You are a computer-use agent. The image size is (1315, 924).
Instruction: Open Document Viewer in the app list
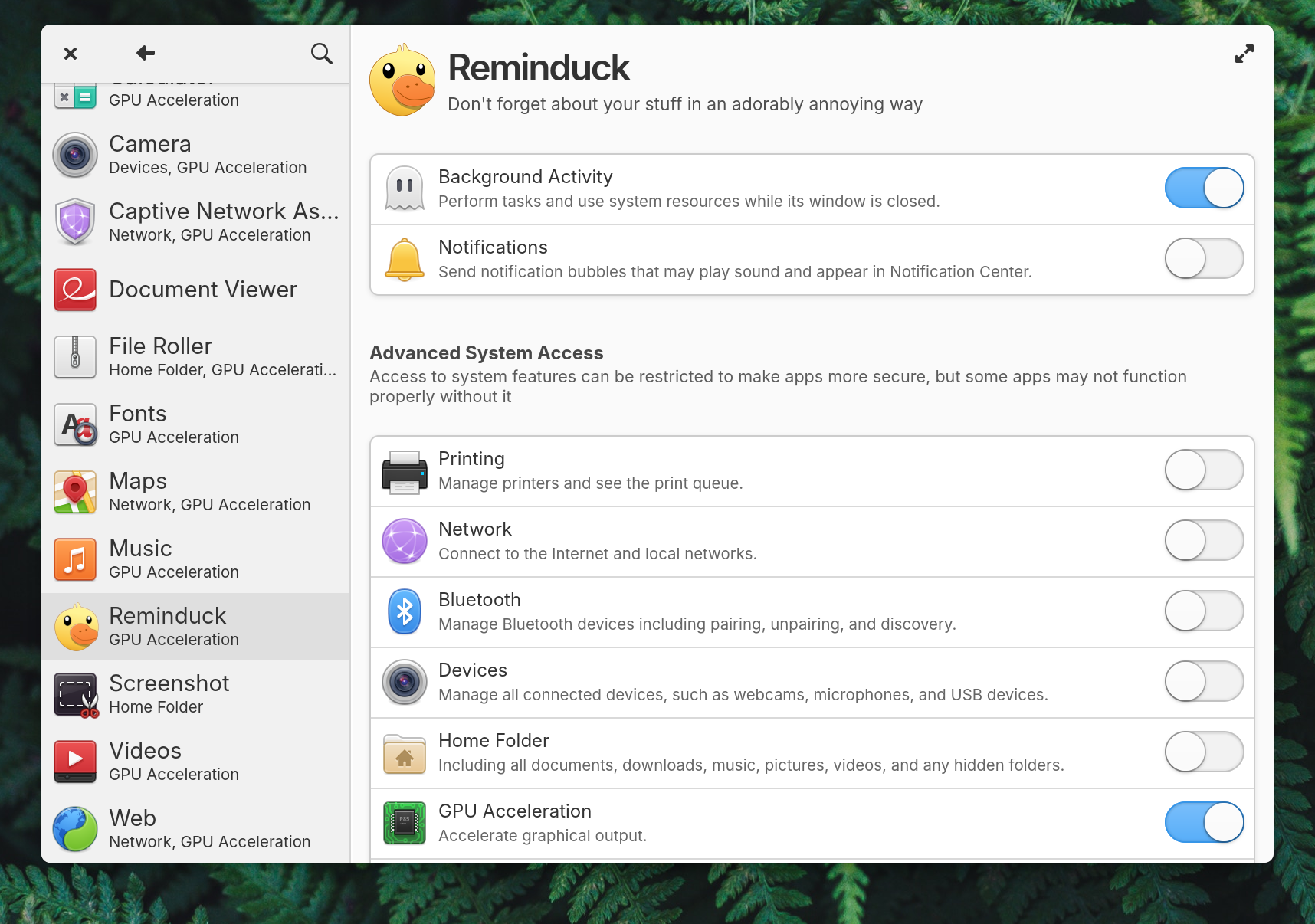202,290
